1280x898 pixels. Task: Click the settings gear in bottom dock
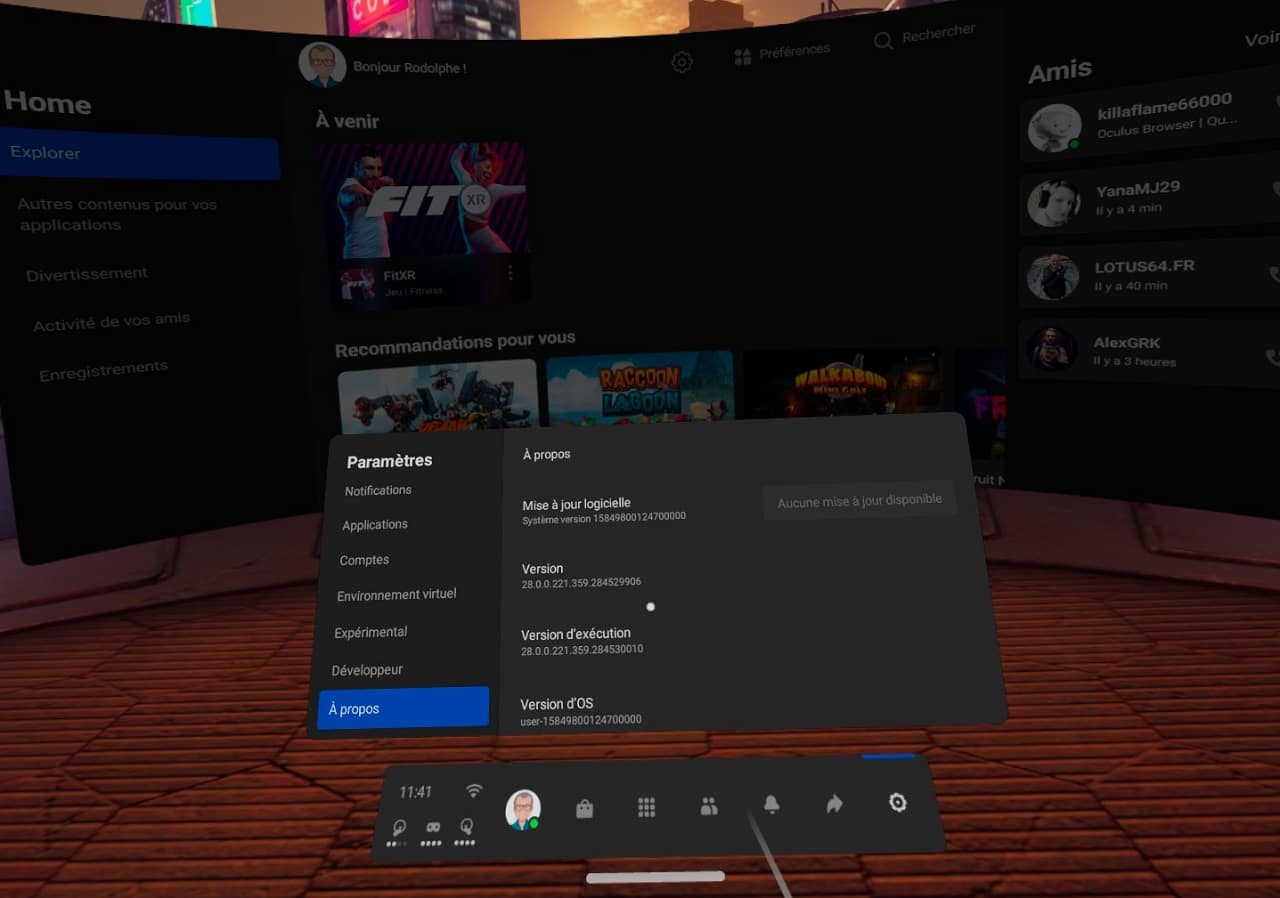click(x=898, y=802)
